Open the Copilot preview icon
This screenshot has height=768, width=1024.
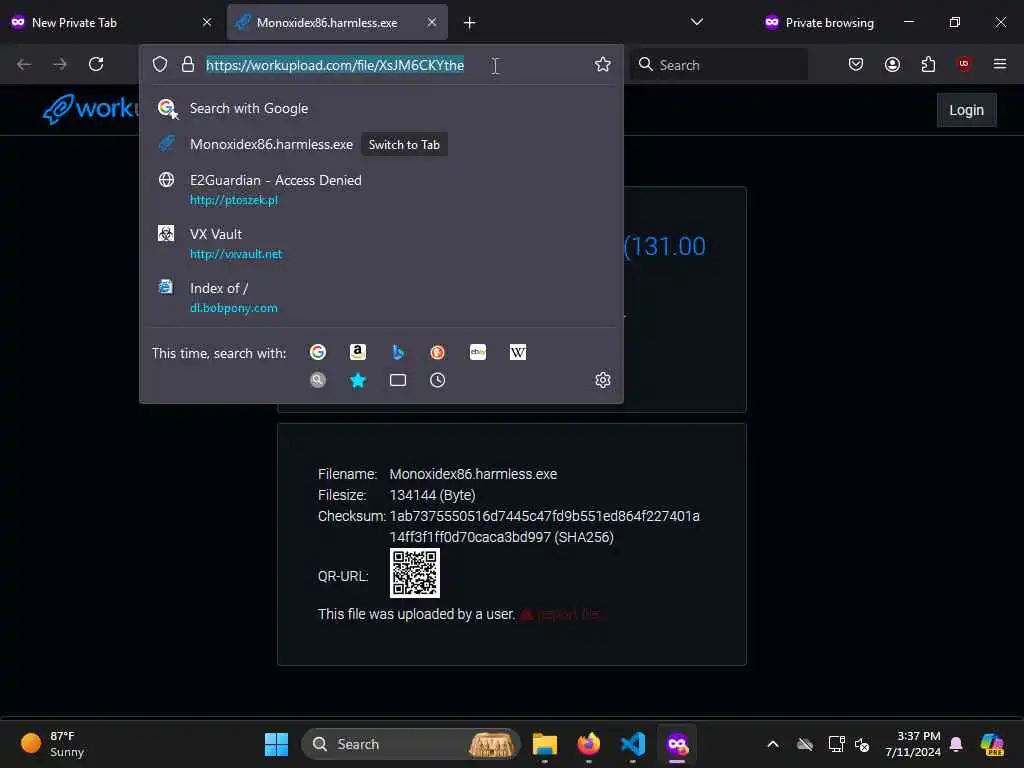(992, 744)
